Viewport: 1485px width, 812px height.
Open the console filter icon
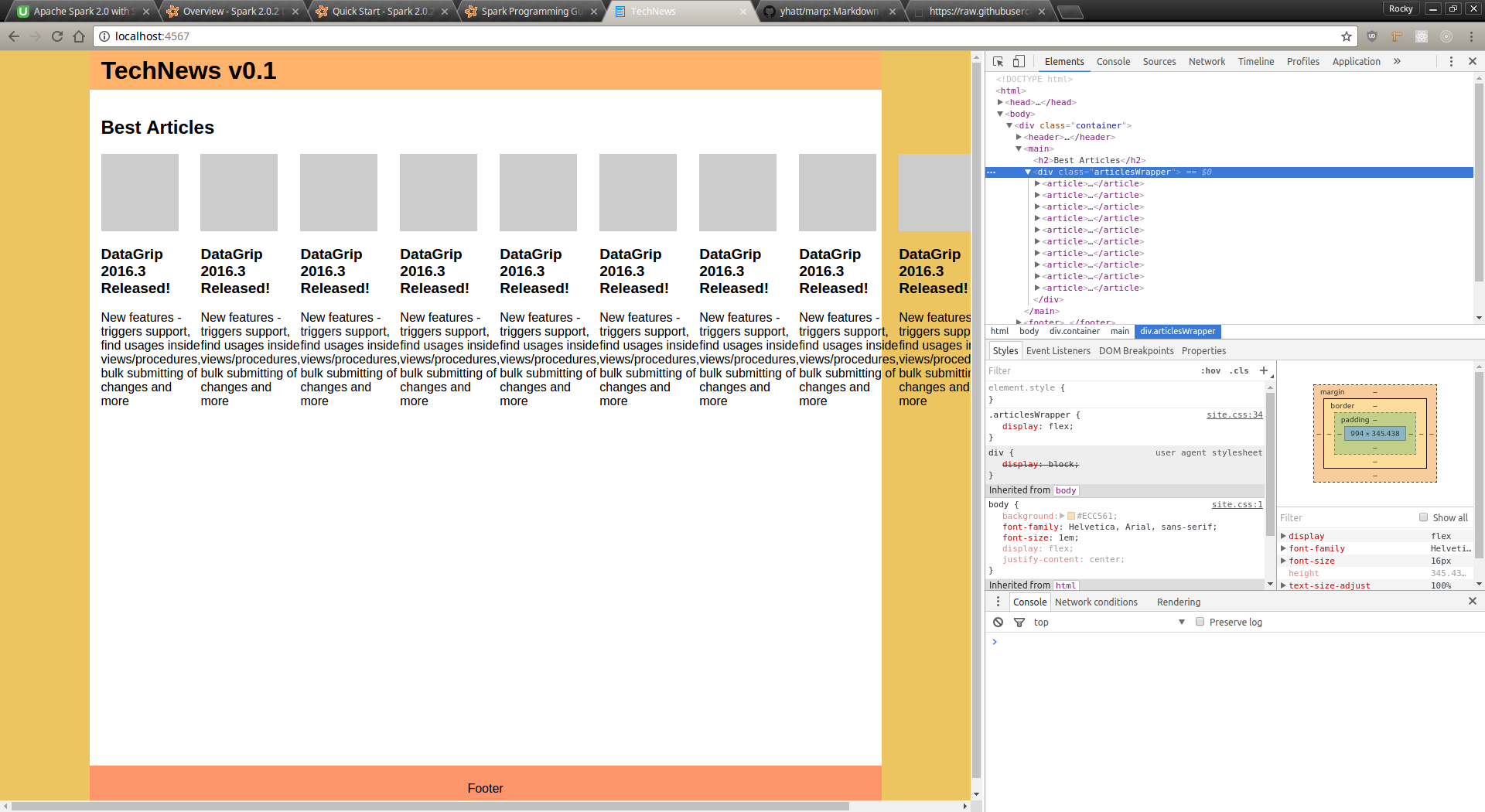[1019, 622]
